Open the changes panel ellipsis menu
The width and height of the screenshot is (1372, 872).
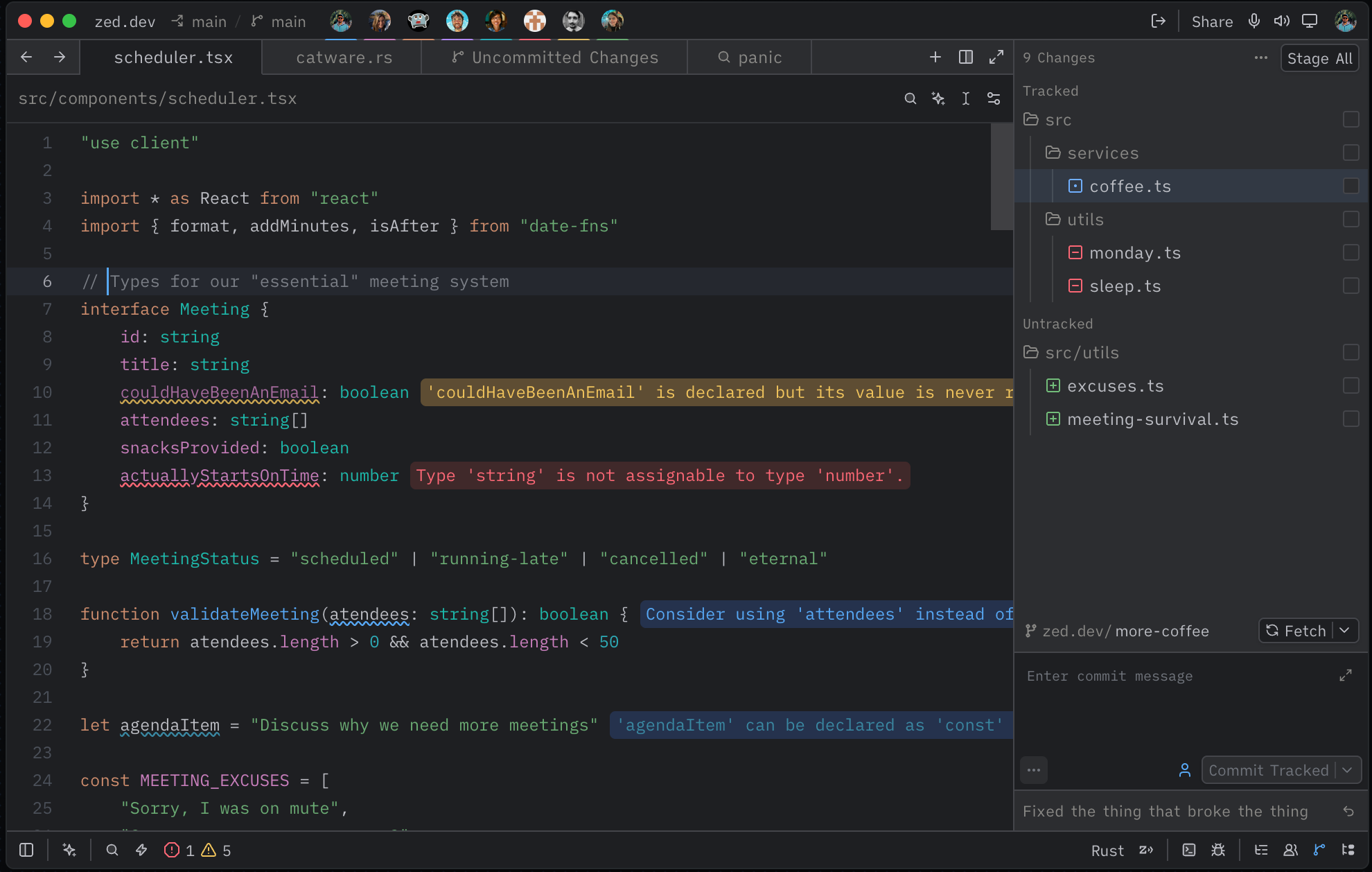point(1261,58)
